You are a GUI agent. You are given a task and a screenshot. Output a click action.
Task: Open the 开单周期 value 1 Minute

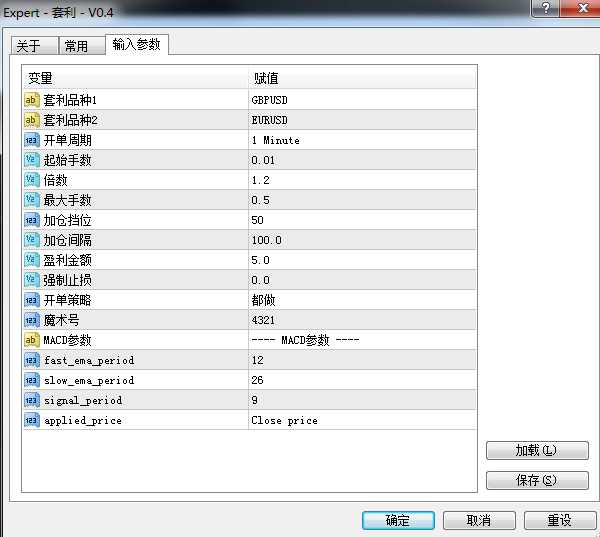pyautogui.click(x=362, y=140)
